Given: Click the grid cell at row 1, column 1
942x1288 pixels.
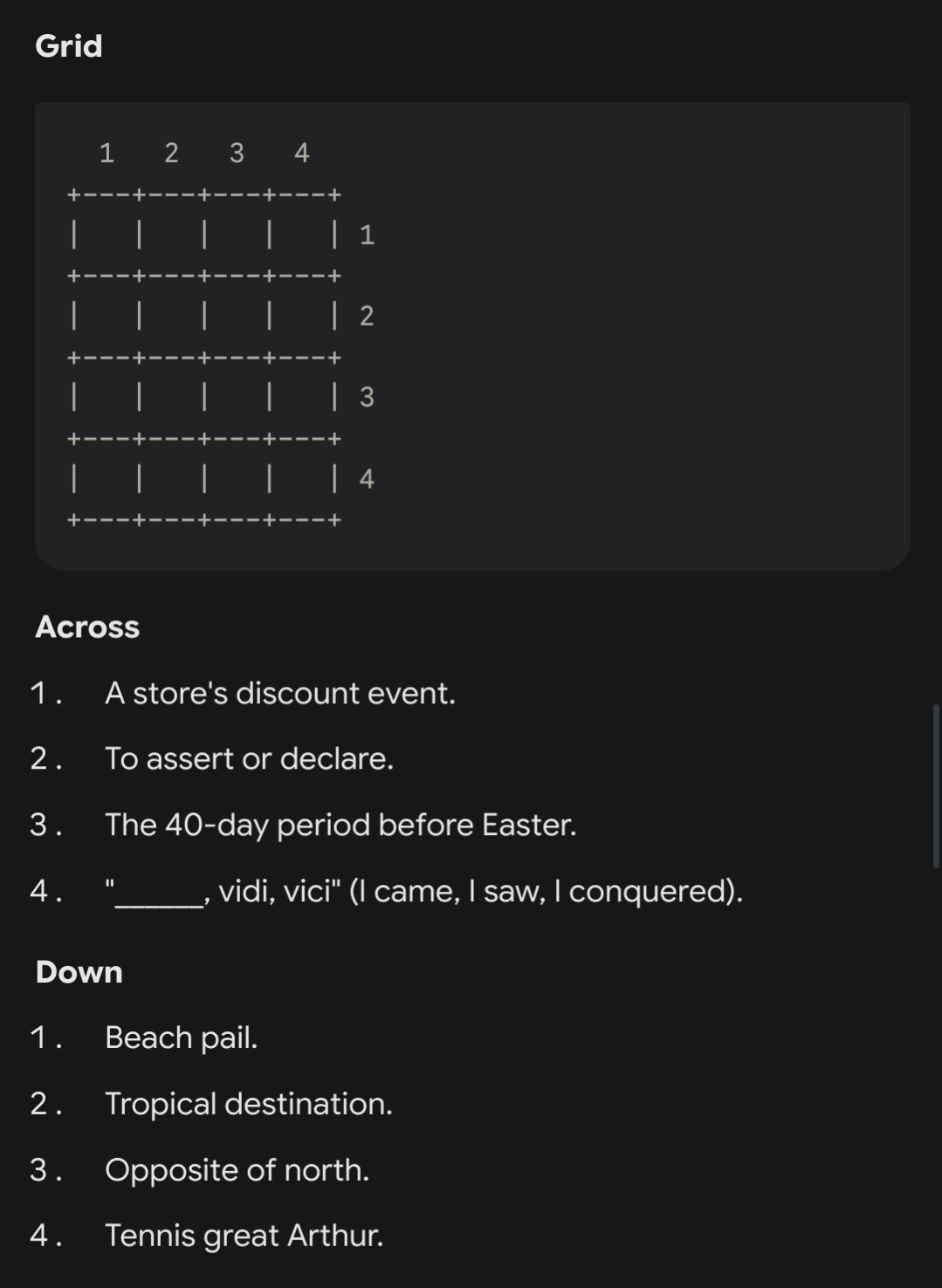Looking at the screenshot, I should point(107,235).
